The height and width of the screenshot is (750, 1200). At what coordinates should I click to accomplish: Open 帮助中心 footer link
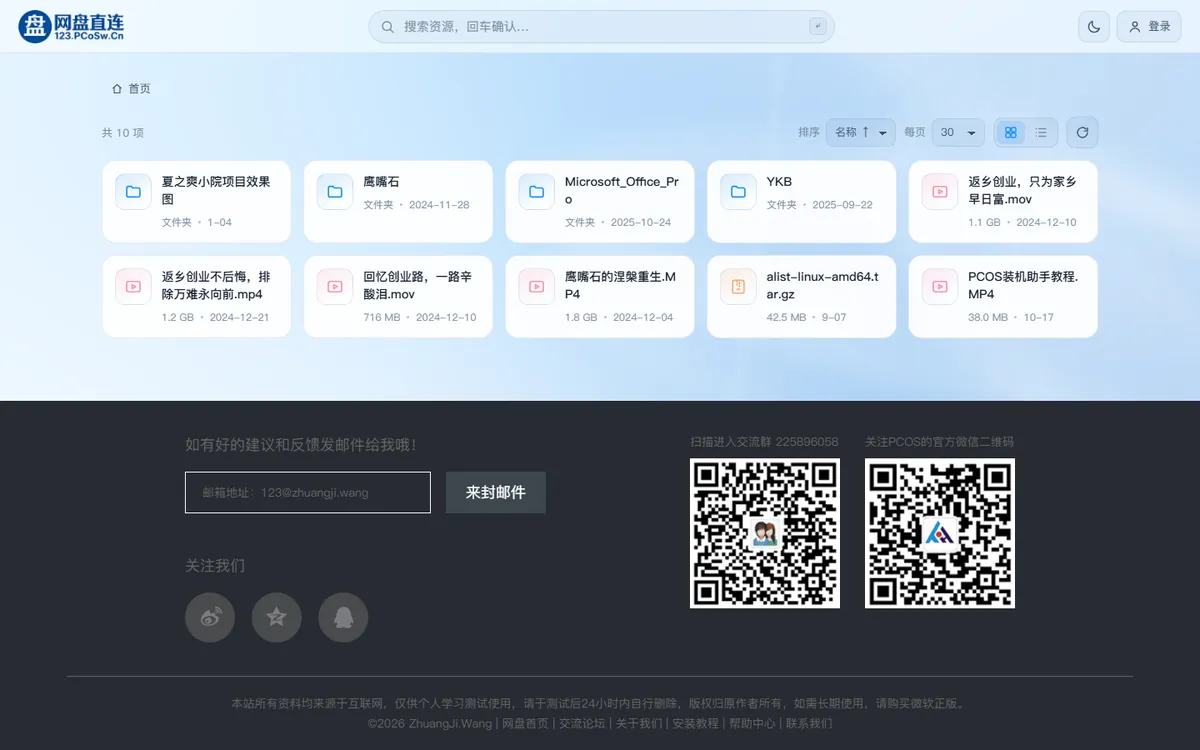tap(752, 723)
